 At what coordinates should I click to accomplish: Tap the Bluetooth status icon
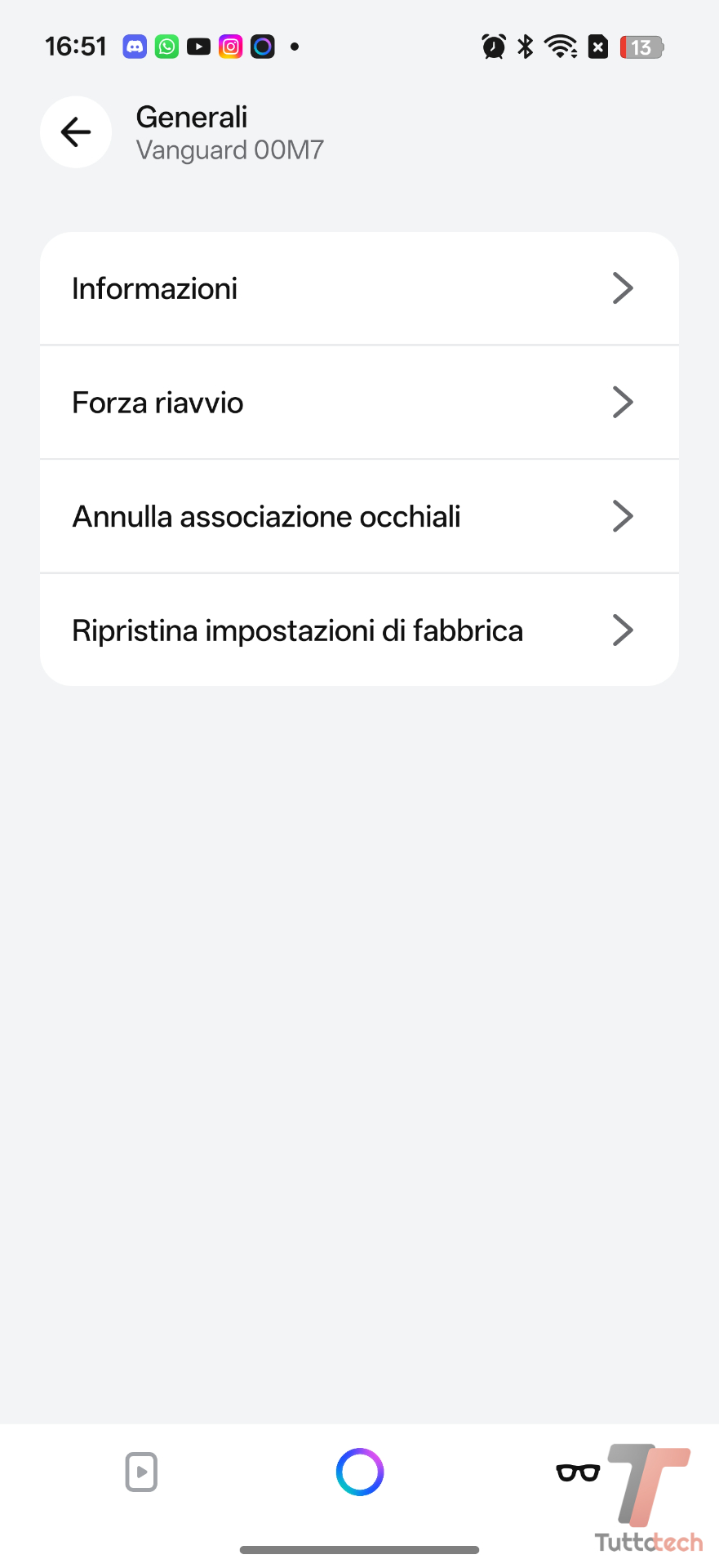(x=526, y=47)
